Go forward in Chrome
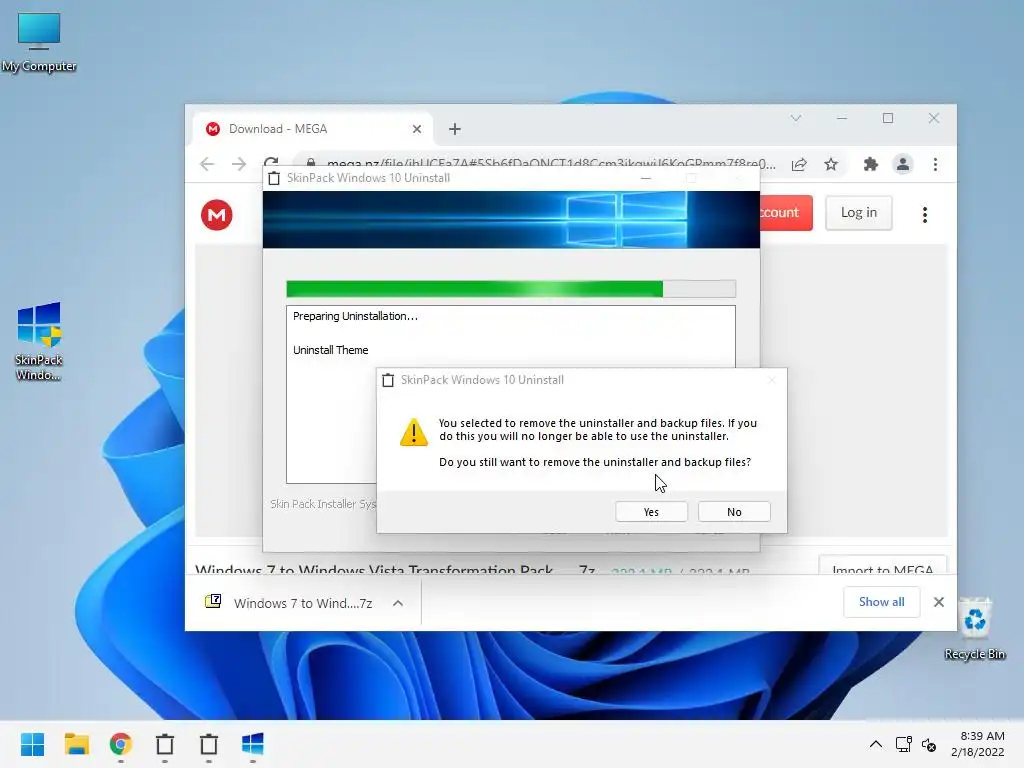 tap(238, 164)
